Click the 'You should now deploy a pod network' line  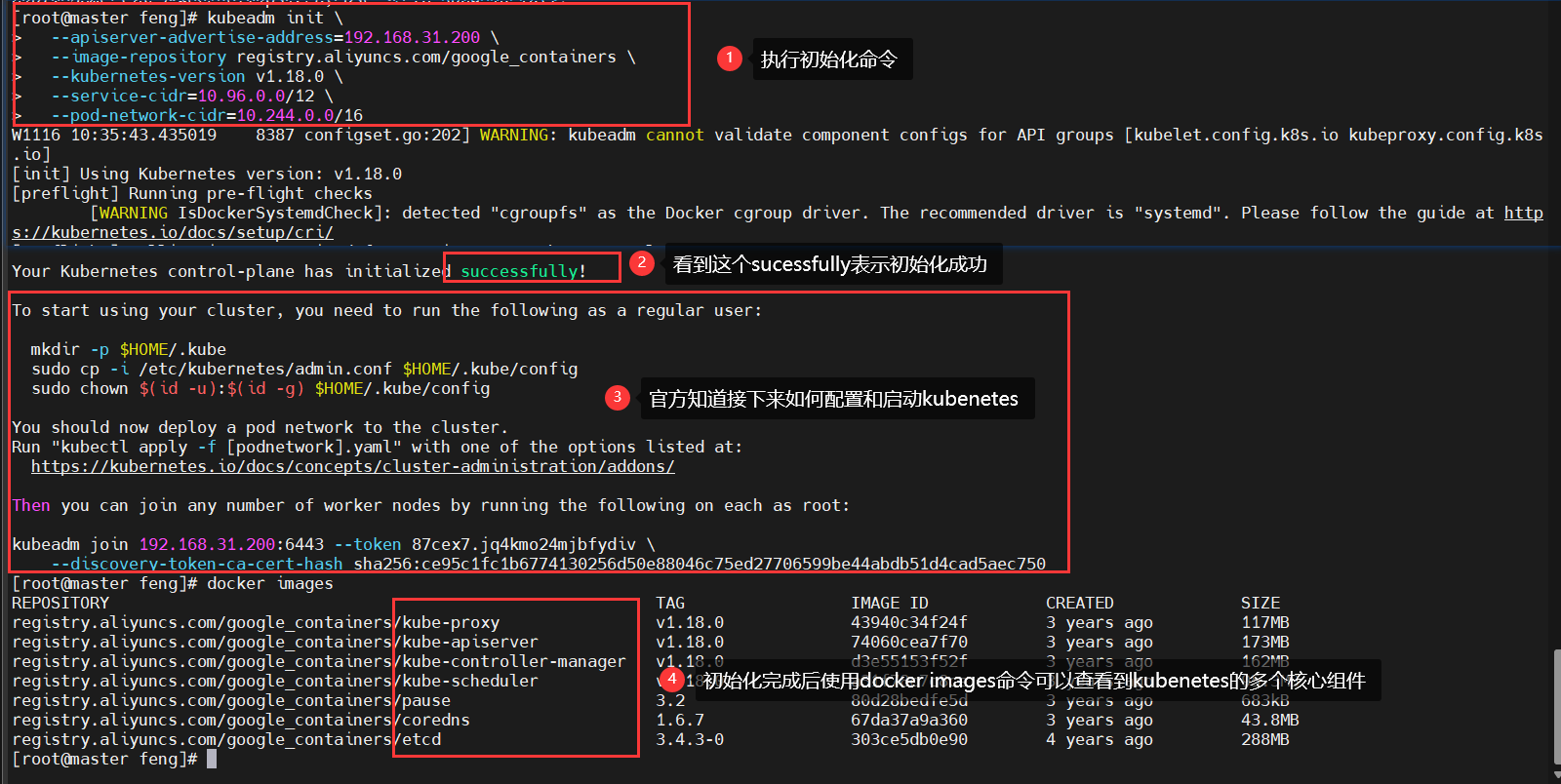point(260,427)
